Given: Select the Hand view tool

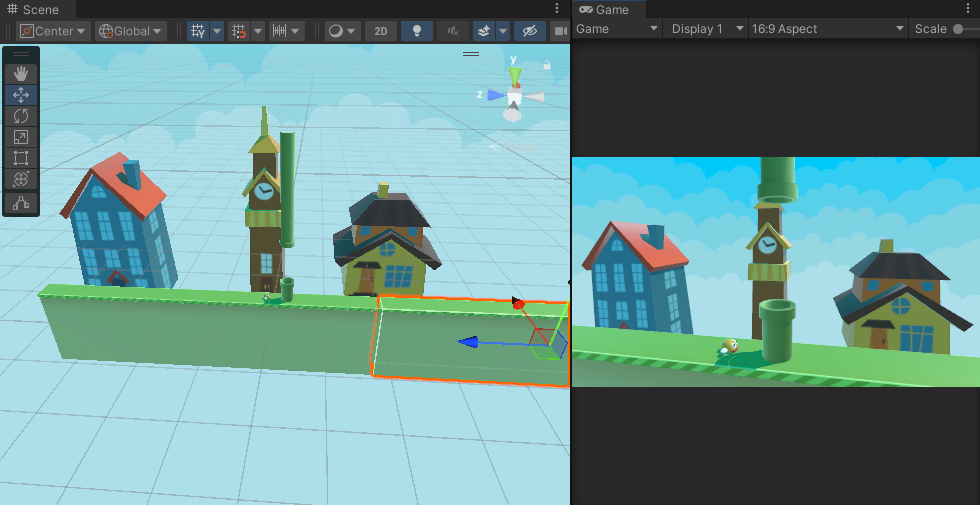Looking at the screenshot, I should [x=21, y=74].
